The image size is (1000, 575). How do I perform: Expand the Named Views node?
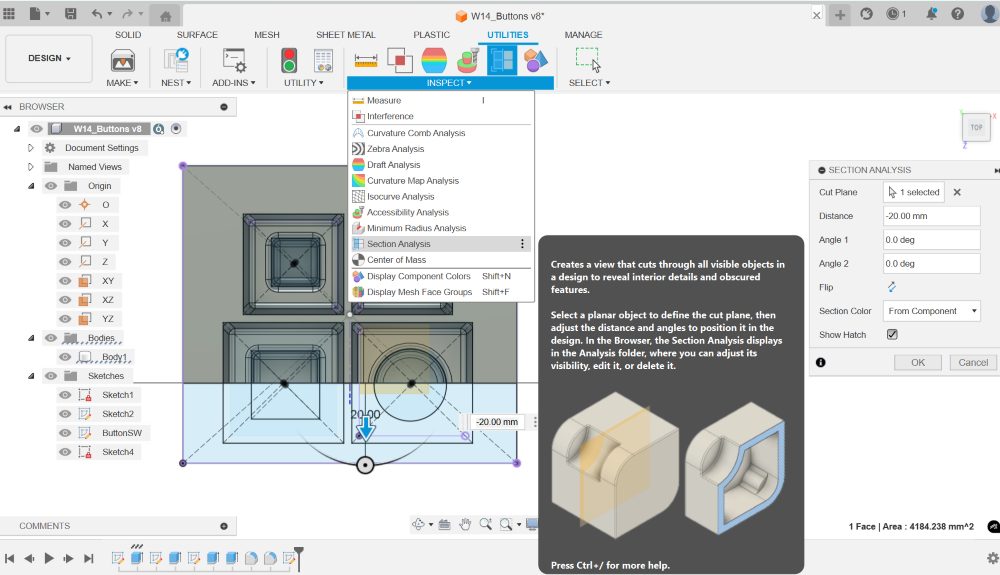pos(31,167)
